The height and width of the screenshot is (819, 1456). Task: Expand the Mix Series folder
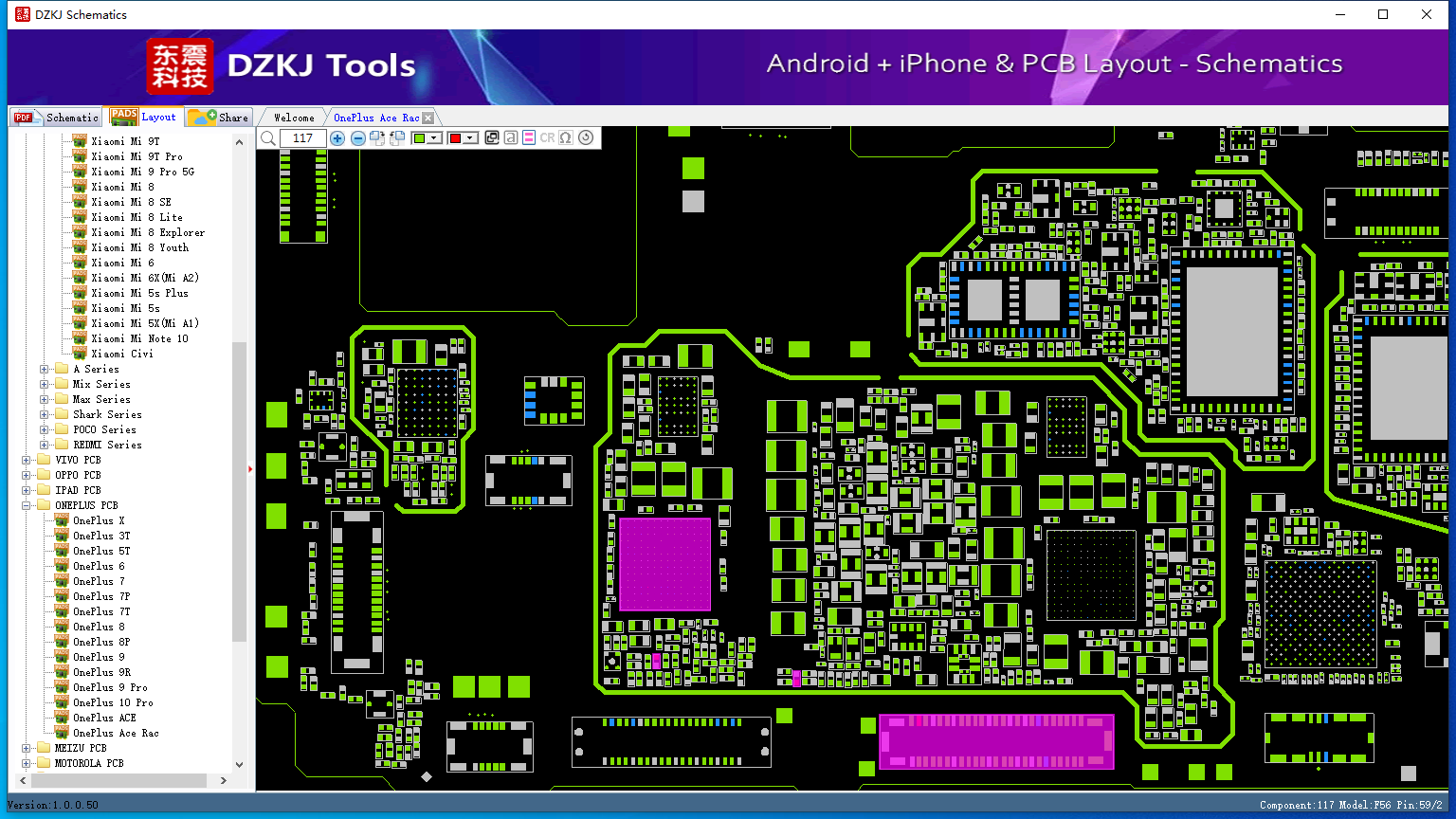click(44, 384)
